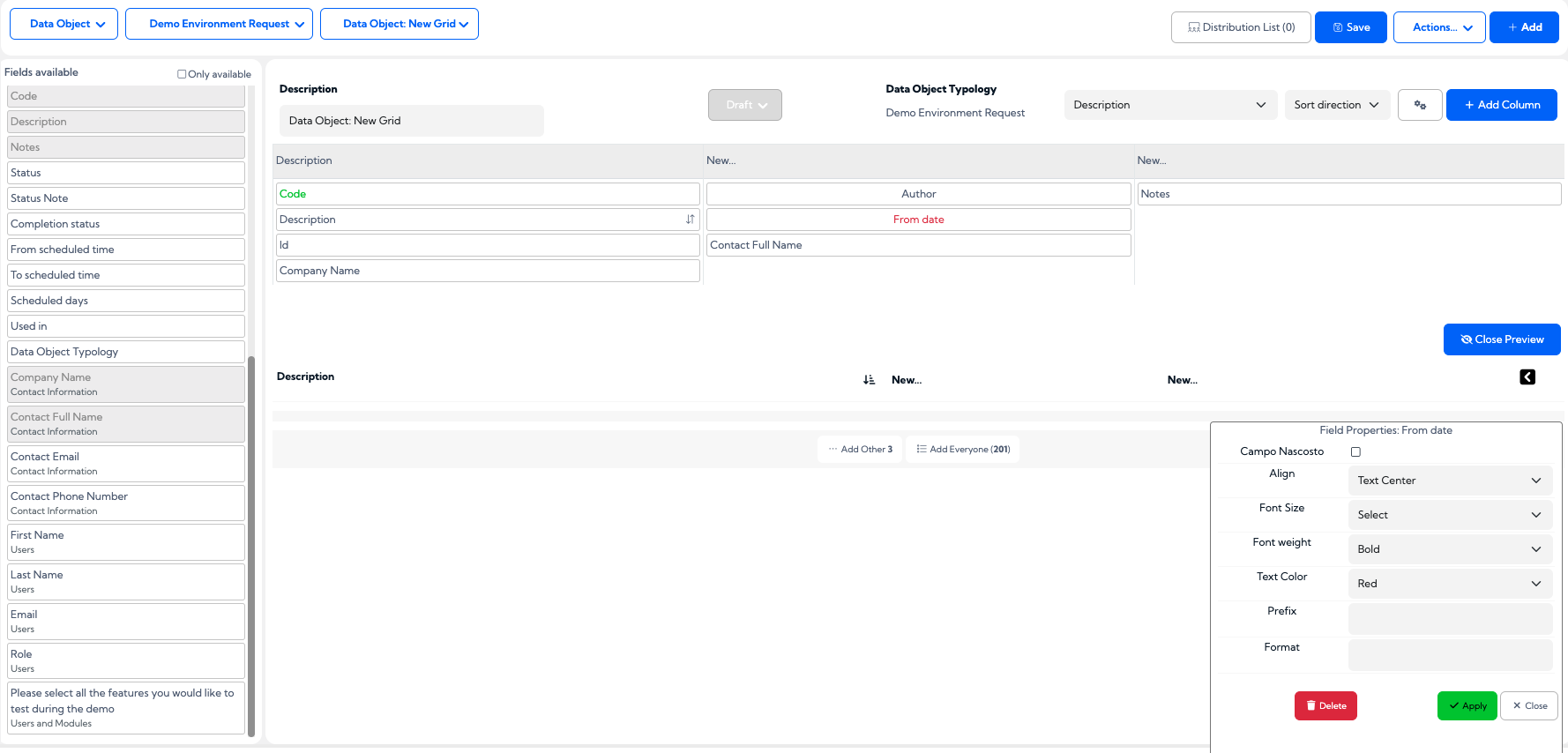This screenshot has height=753, width=1568.
Task: Open the Font weight Bold dropdown
Action: (x=1450, y=549)
